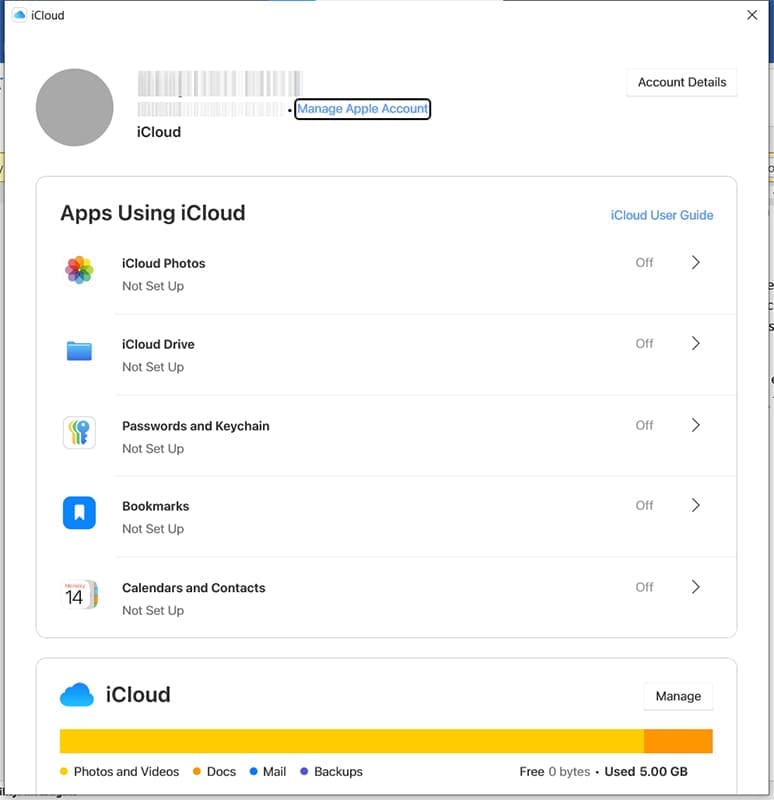Click the profile avatar picture
The image size is (774, 800).
[74, 107]
